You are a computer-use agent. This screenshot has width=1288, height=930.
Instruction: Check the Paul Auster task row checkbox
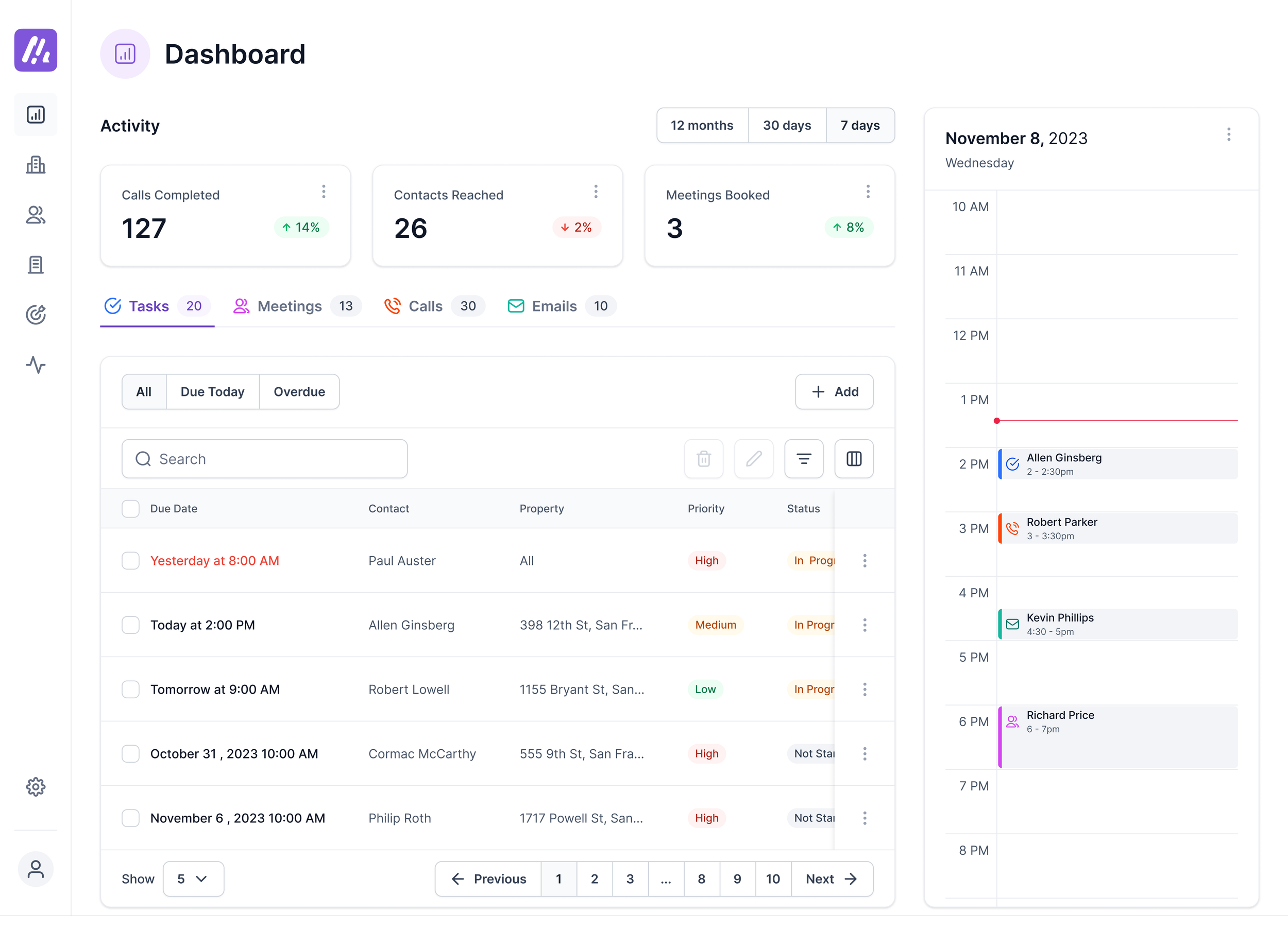(131, 560)
